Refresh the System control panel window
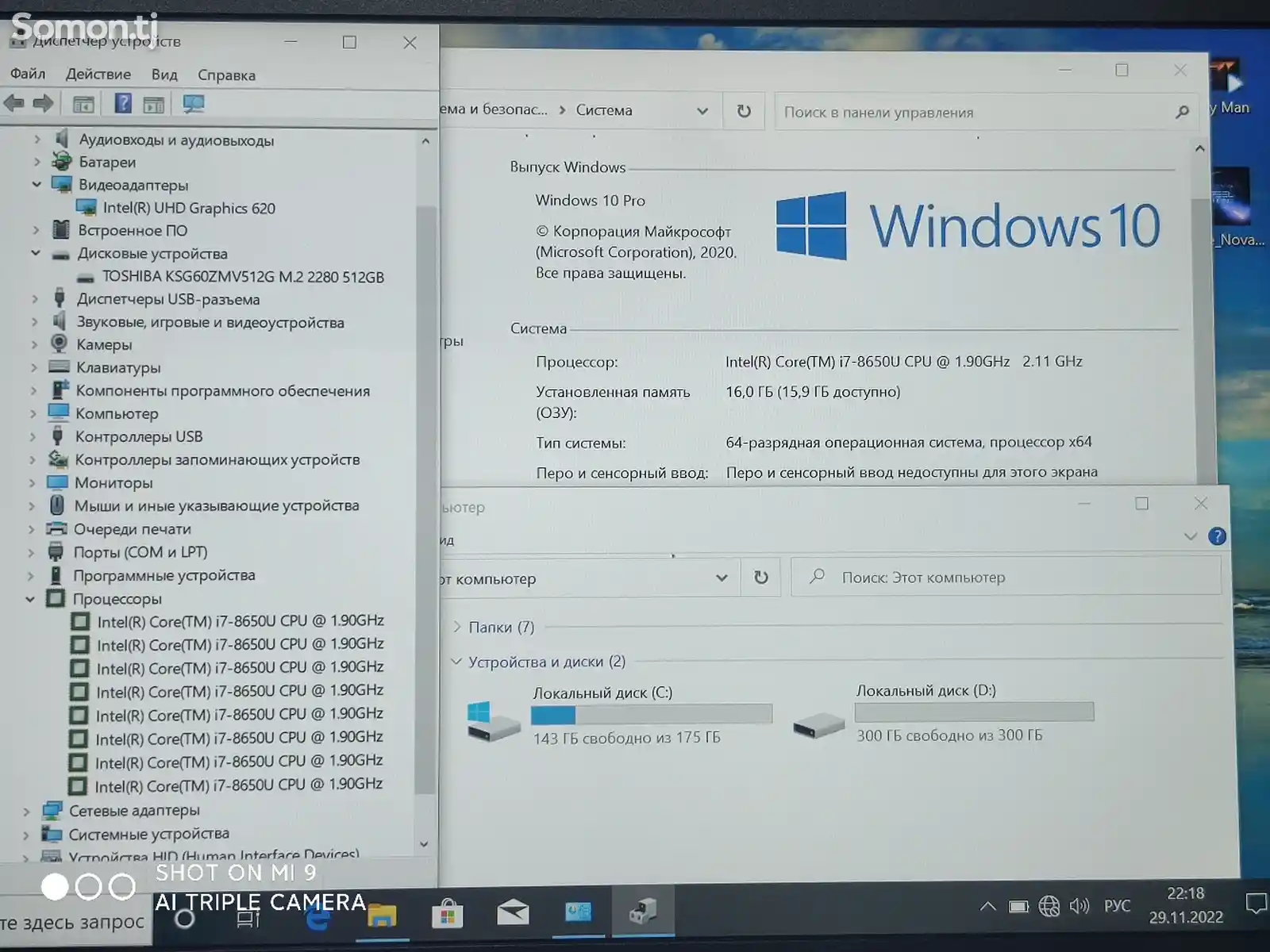Image resolution: width=1270 pixels, height=952 pixels. click(744, 111)
